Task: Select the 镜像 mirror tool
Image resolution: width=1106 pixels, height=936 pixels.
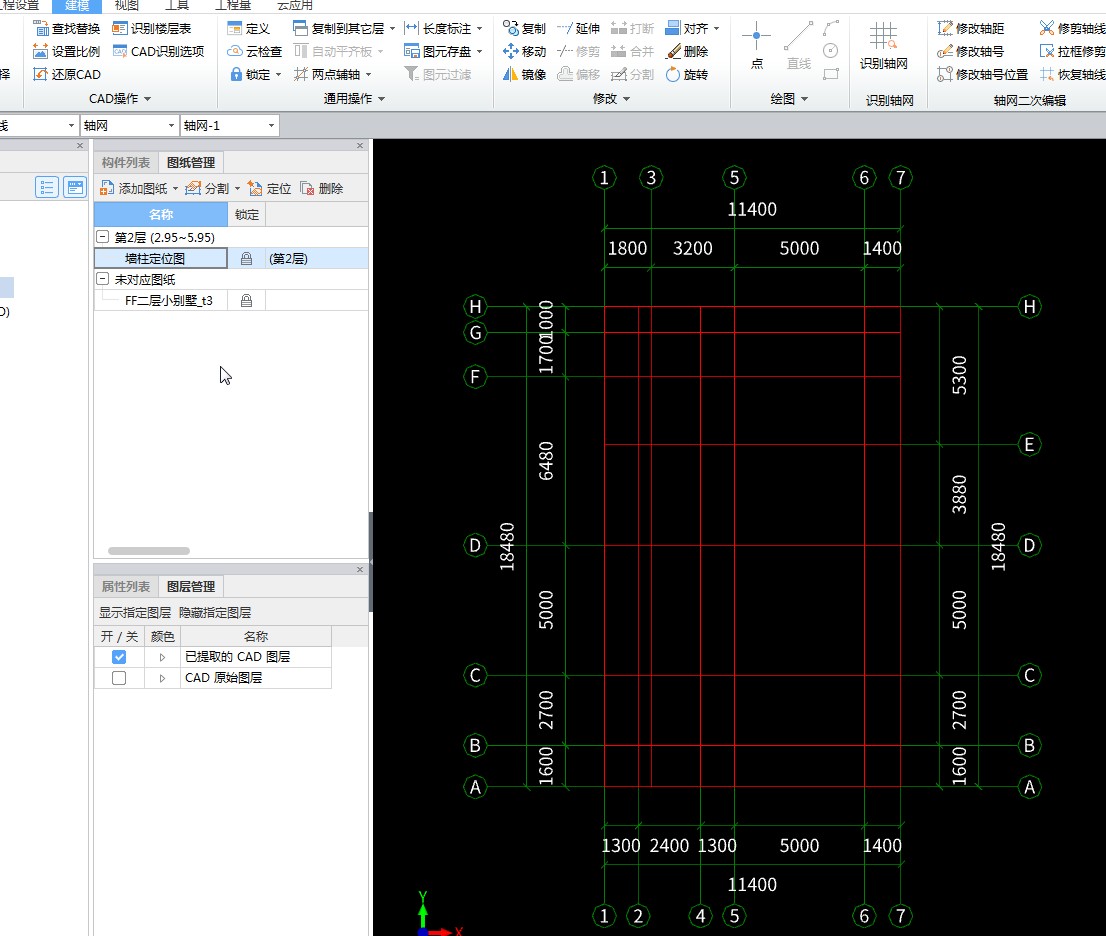Action: 524,74
